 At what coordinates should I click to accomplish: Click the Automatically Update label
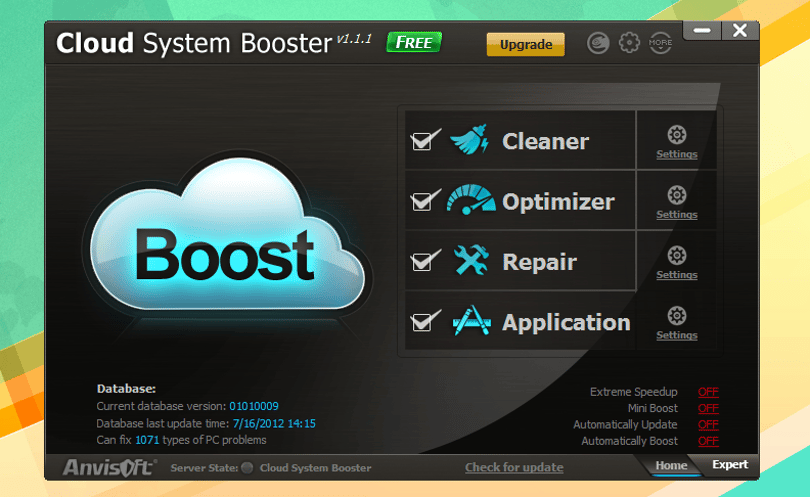coord(625,425)
